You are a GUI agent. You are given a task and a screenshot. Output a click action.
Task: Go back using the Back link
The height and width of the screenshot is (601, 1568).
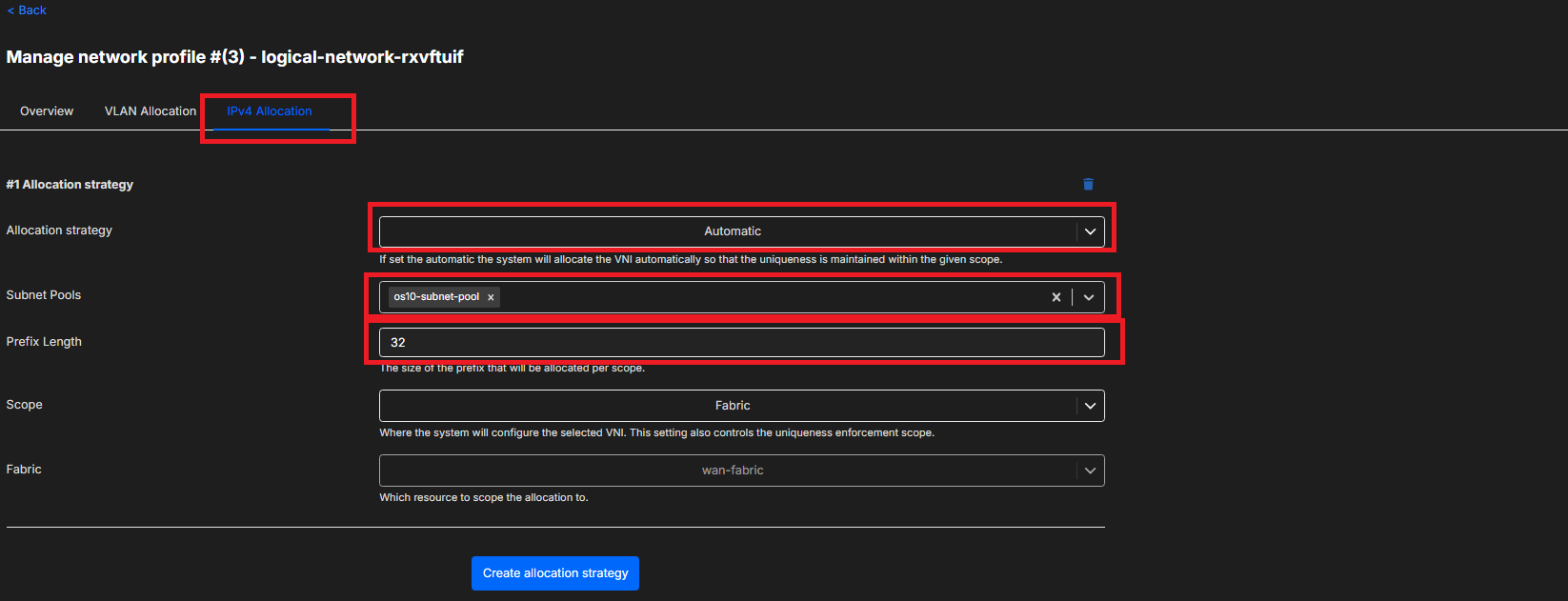point(27,10)
